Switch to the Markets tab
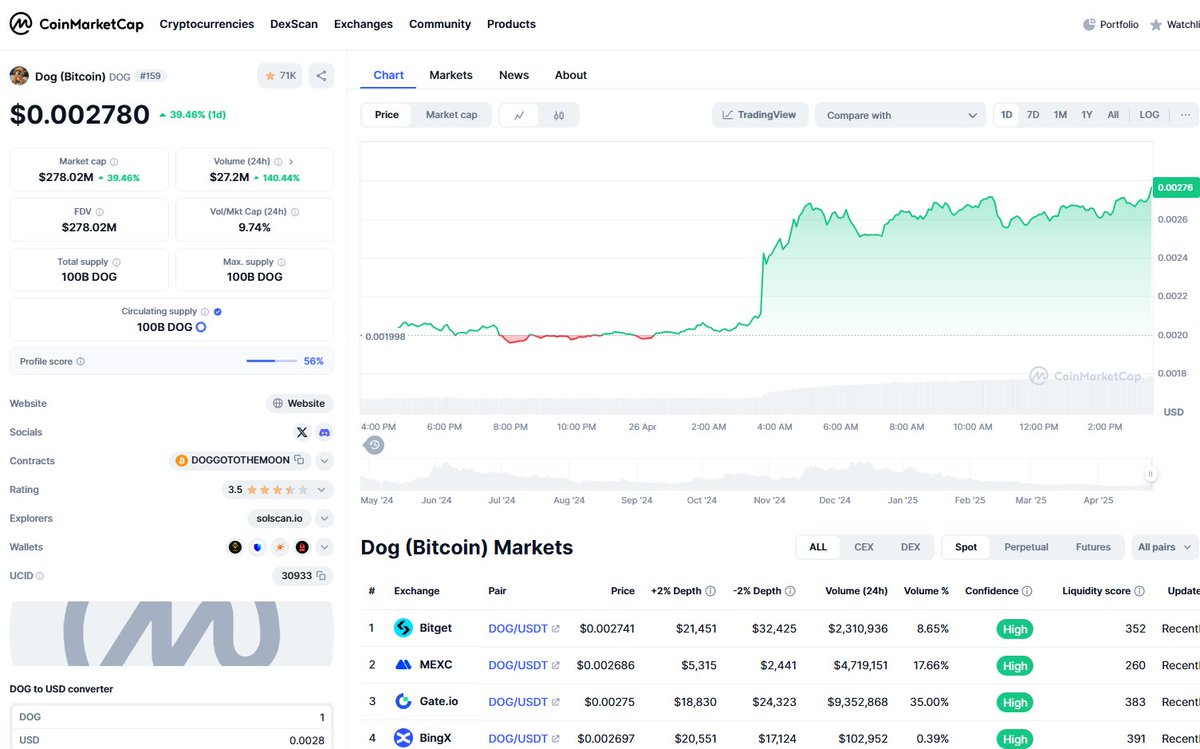 coord(451,75)
